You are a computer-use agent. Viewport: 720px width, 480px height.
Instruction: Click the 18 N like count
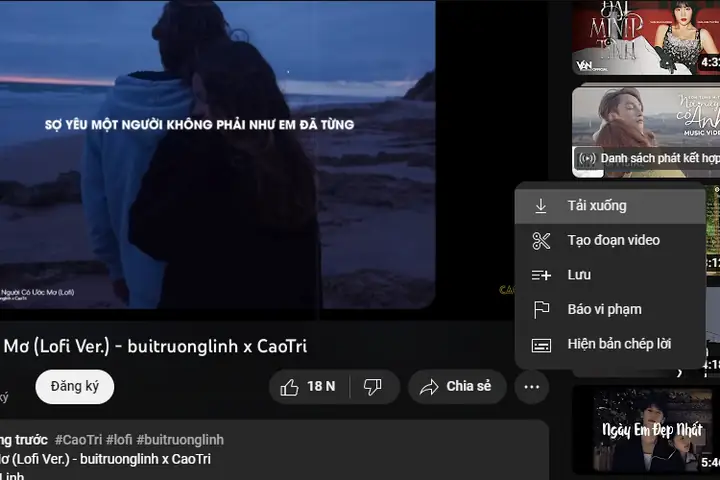click(x=321, y=386)
